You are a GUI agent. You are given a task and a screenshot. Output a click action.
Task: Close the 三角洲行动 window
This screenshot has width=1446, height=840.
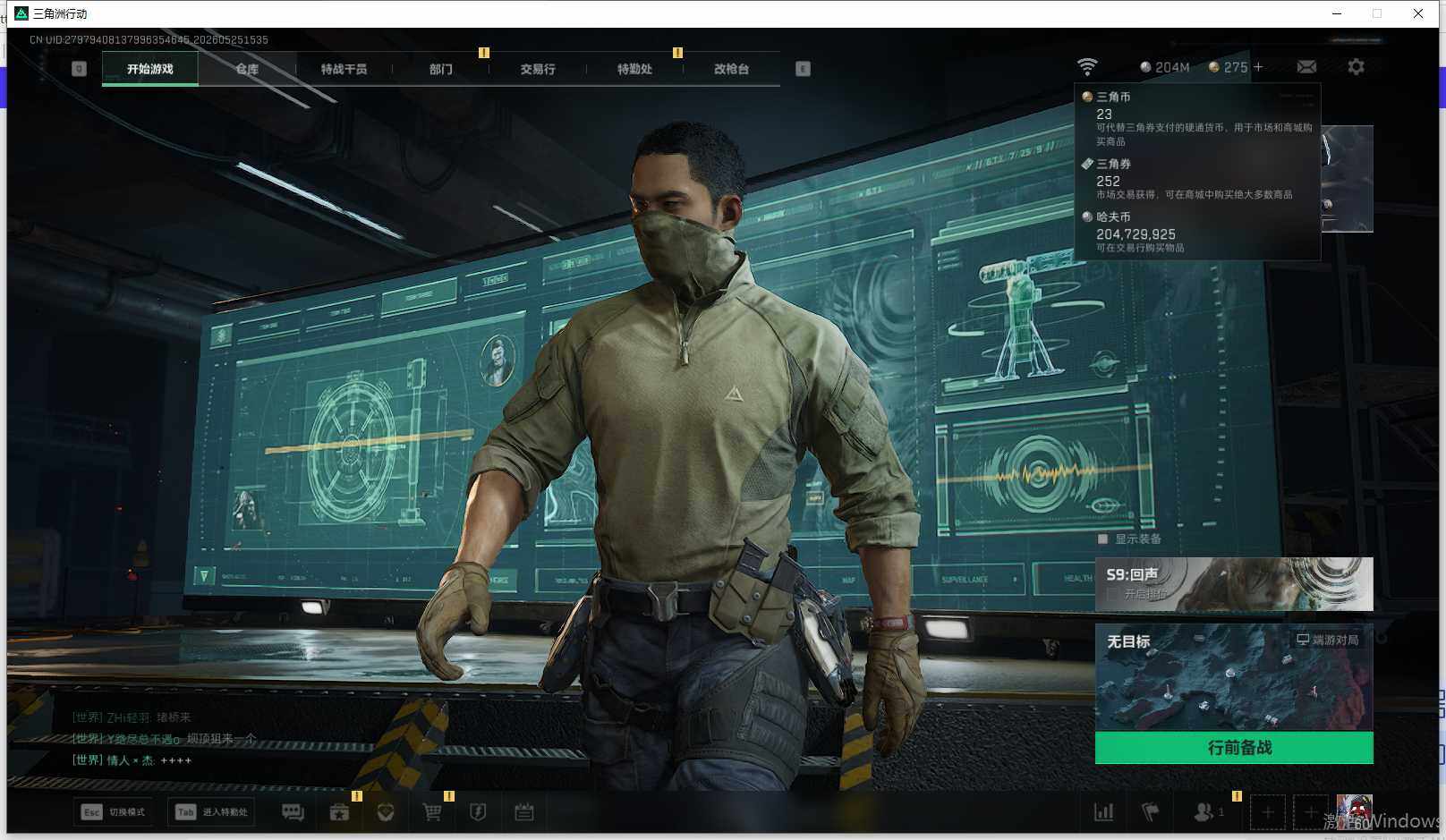pos(1418,13)
